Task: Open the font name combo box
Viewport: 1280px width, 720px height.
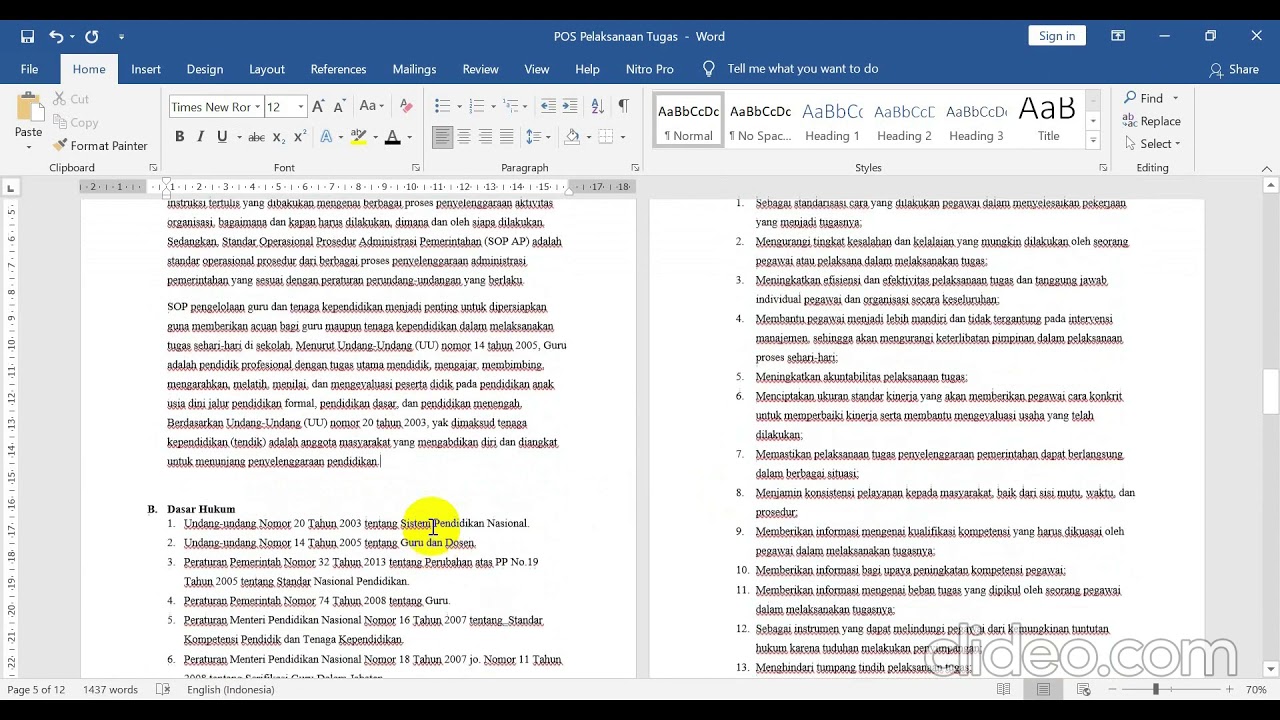Action: [215, 107]
